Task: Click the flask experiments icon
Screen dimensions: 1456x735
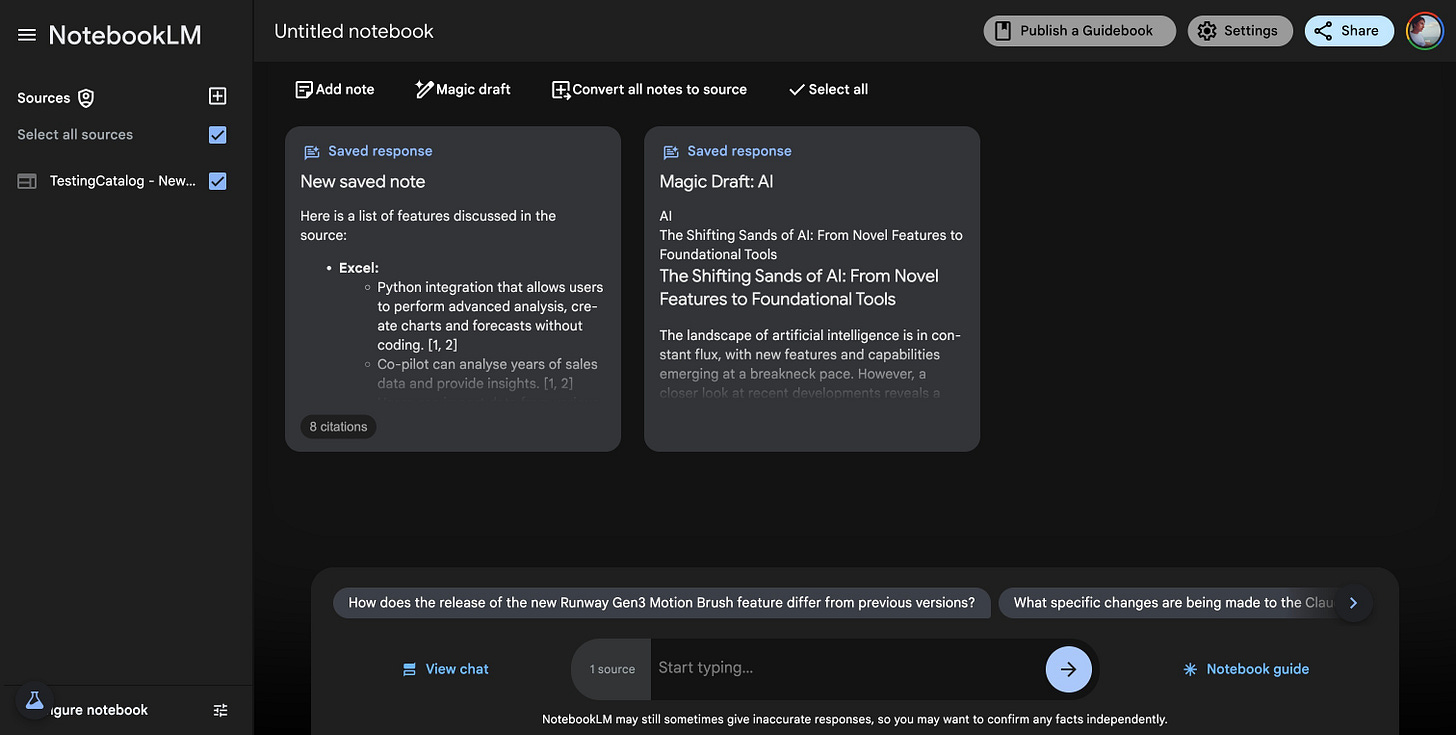Action: pos(34,701)
